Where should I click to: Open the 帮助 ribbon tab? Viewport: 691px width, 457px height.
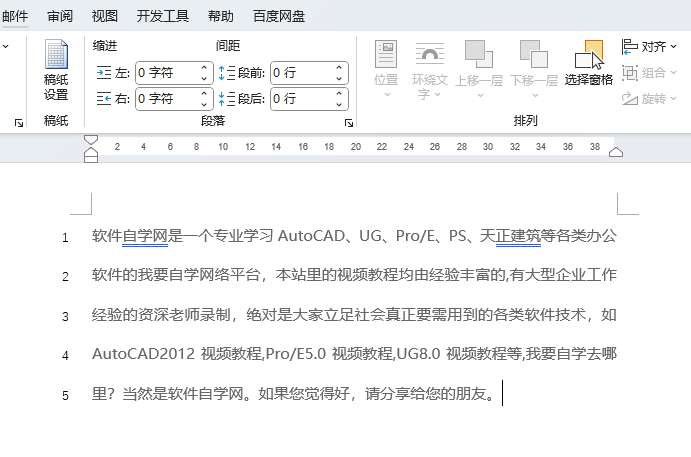click(x=220, y=16)
